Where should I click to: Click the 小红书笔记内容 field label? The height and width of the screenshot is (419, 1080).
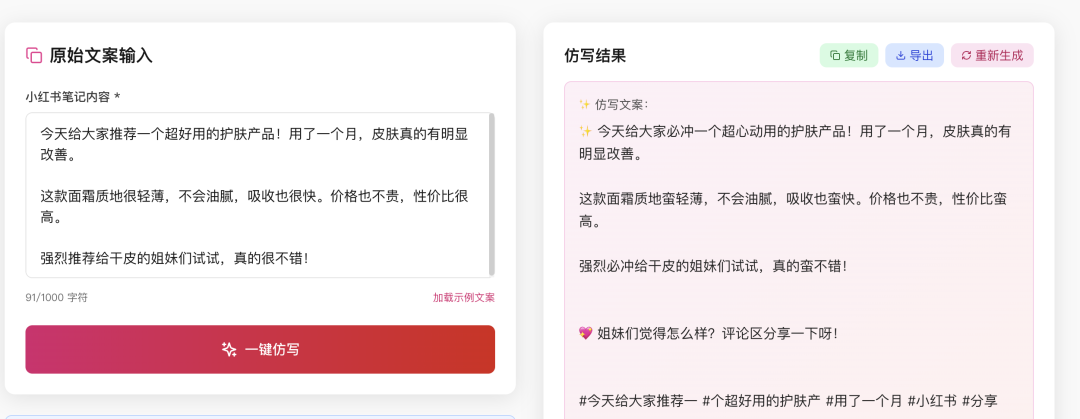click(x=72, y=97)
